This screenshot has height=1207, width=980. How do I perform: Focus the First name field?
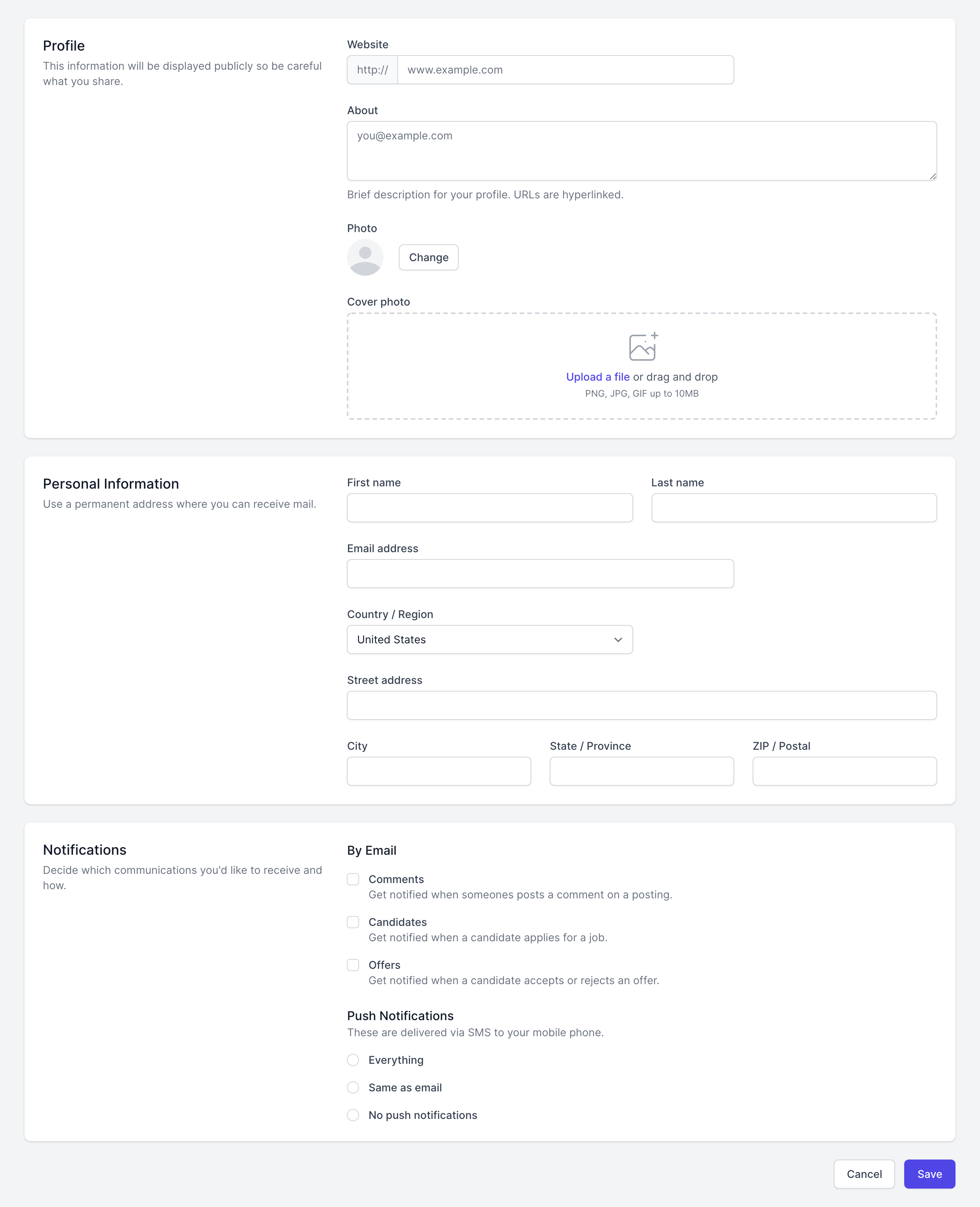490,508
